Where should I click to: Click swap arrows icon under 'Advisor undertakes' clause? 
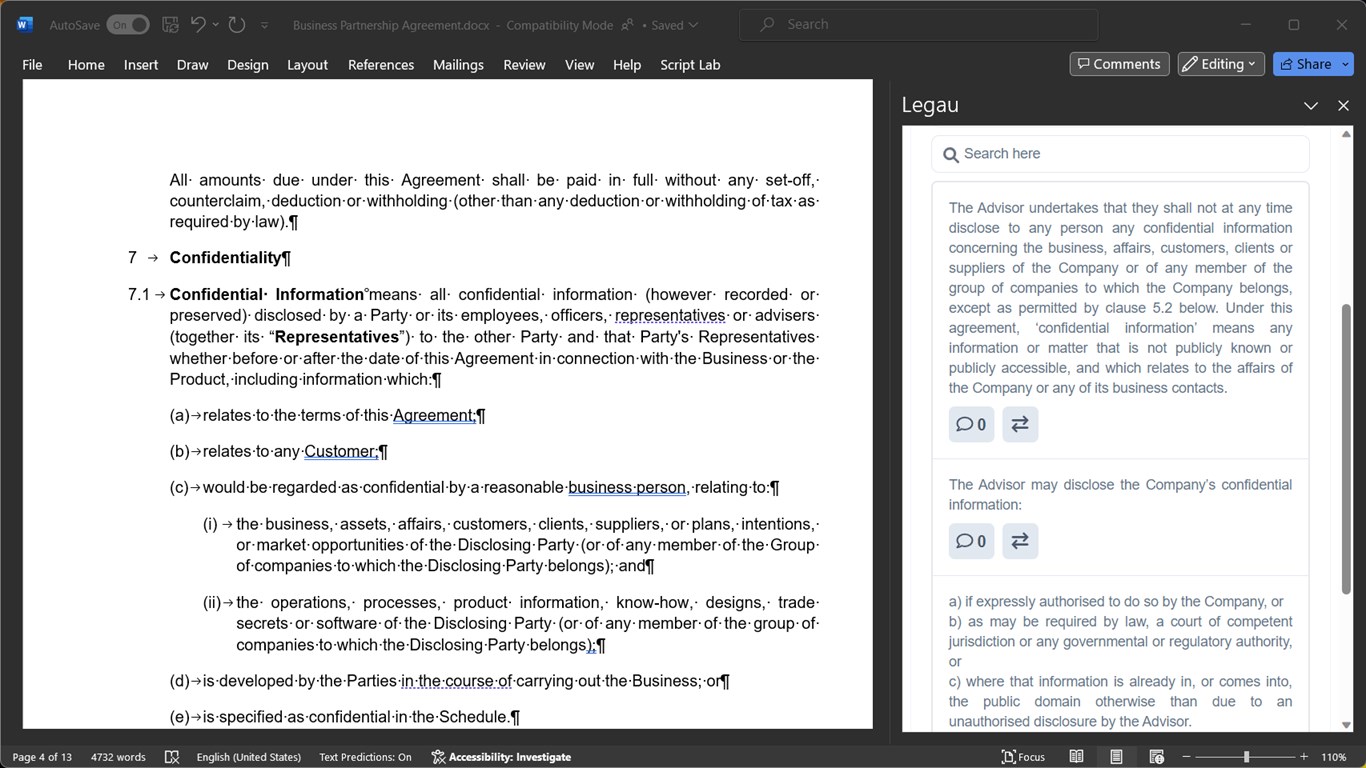[1020, 424]
